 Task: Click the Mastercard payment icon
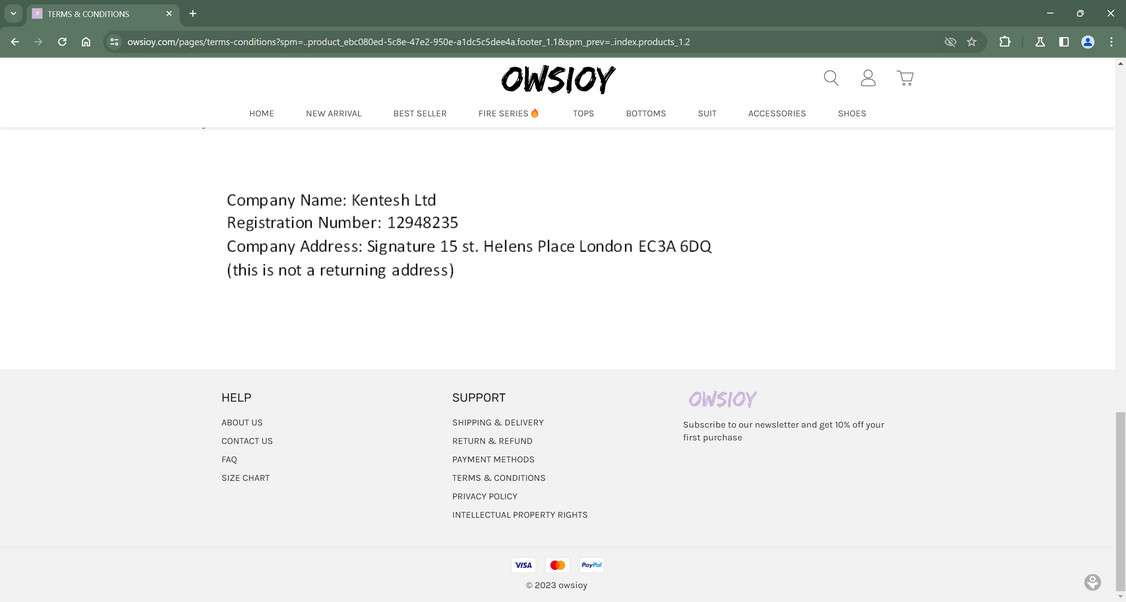tap(556, 565)
